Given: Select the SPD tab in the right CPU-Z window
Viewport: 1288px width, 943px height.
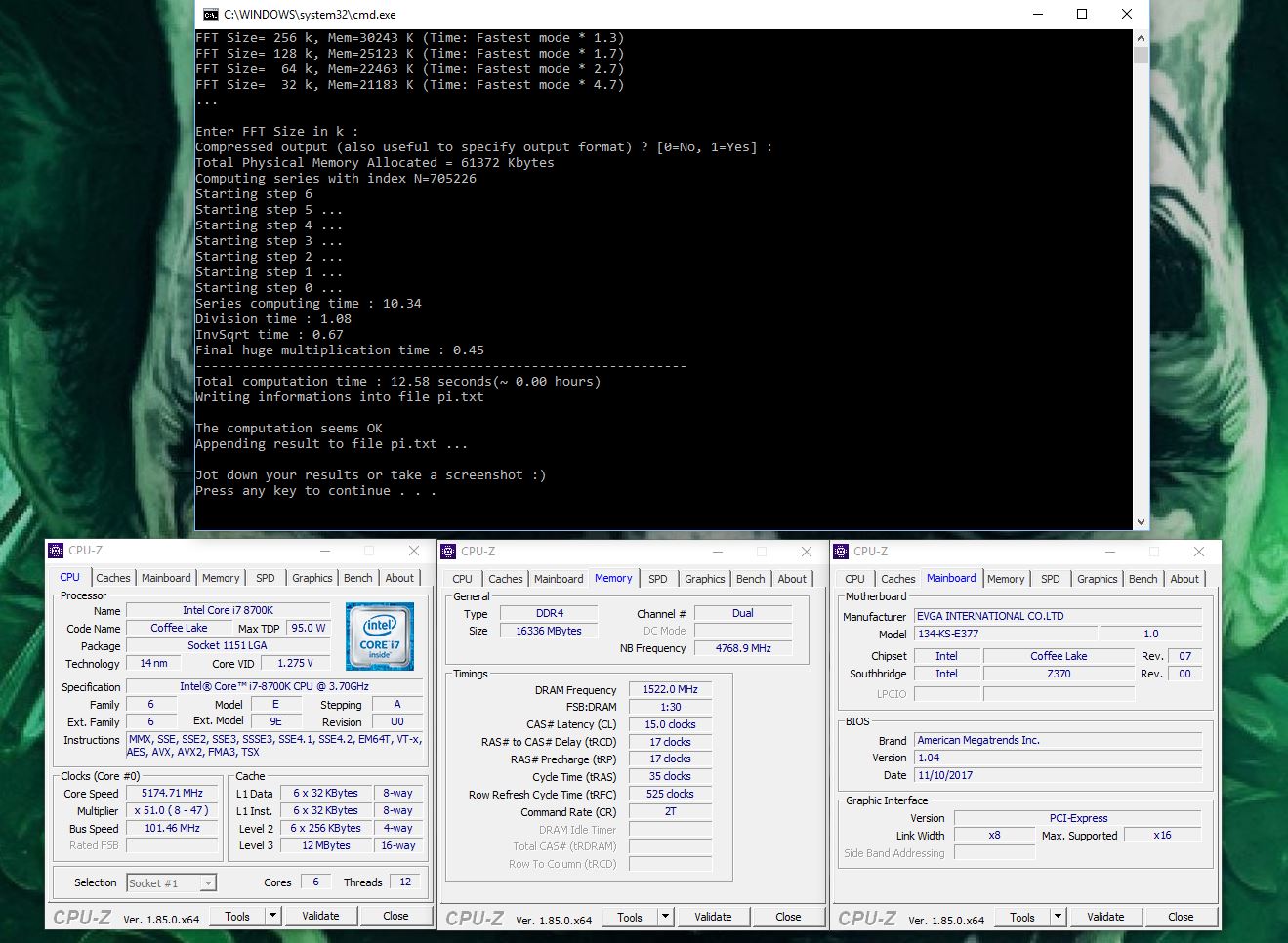Looking at the screenshot, I should pyautogui.click(x=1051, y=579).
